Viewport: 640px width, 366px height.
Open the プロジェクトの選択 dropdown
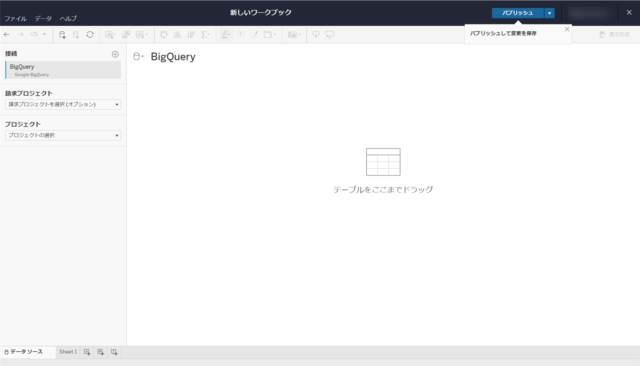(63, 135)
